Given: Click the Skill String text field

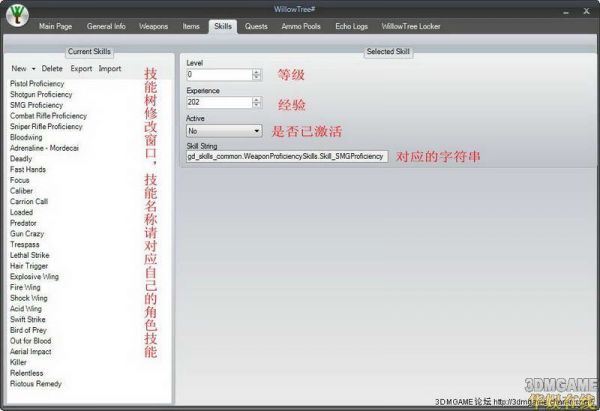Looking at the screenshot, I should click(287, 157).
